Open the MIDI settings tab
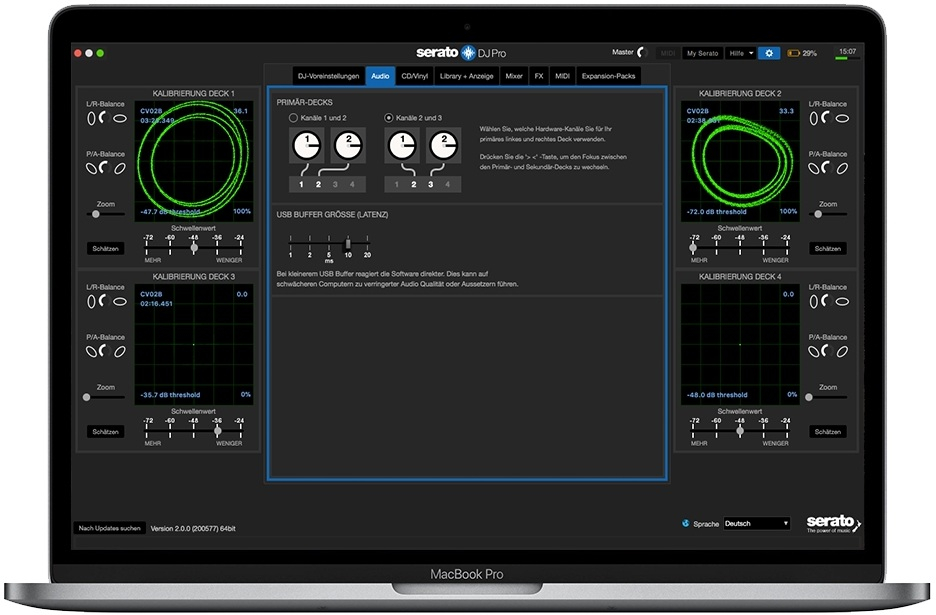 (562, 76)
